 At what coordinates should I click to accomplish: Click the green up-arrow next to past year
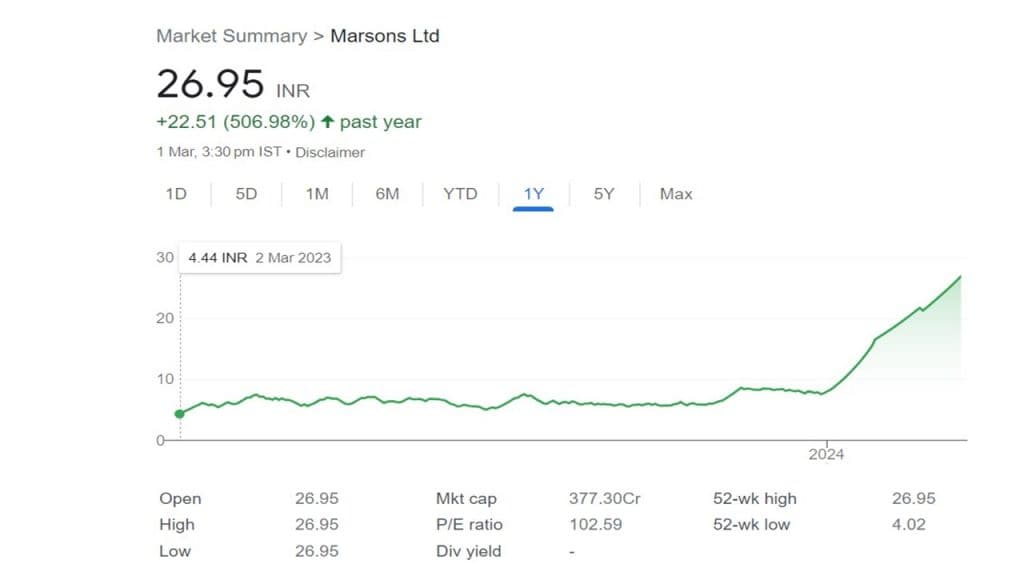pos(328,122)
